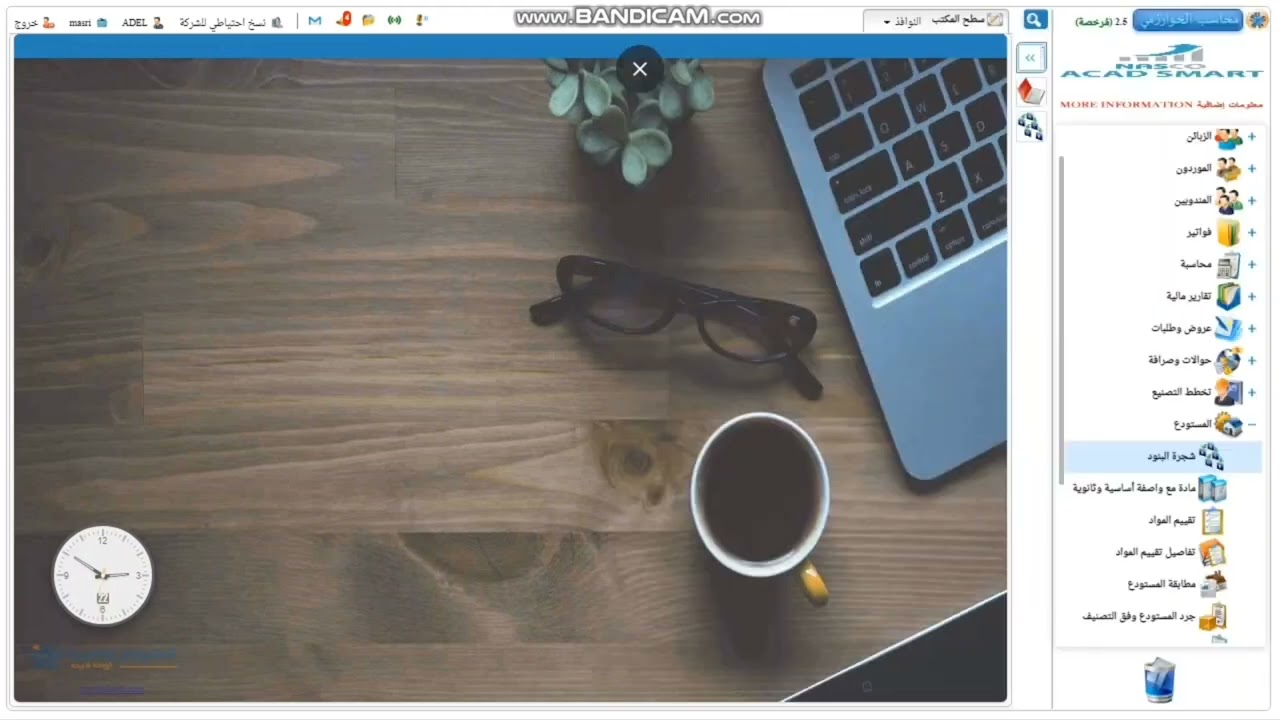
Task: Close the overlay with round X button
Action: click(640, 69)
